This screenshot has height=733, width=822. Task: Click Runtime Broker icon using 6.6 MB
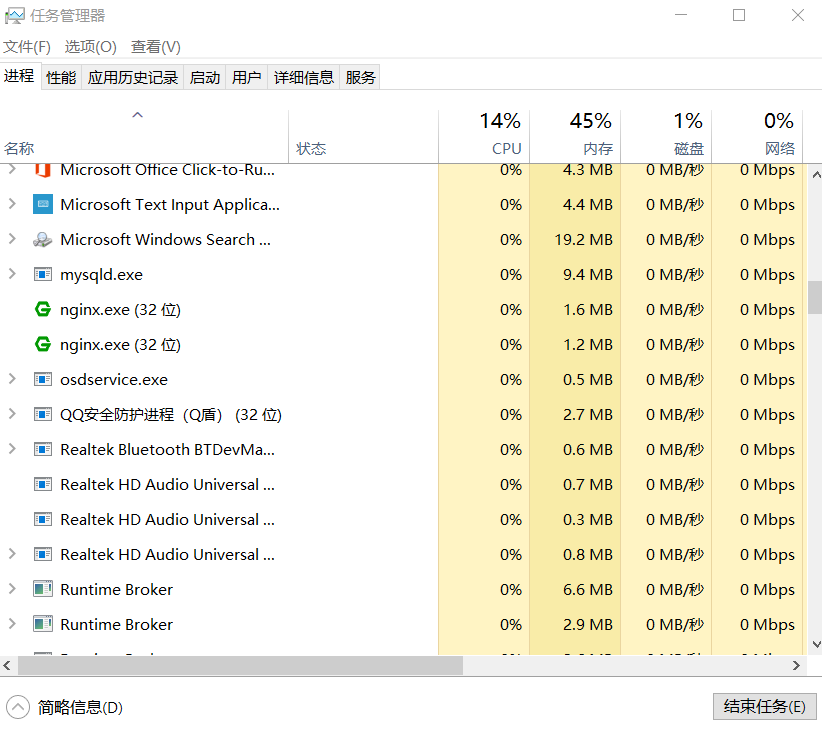click(x=43, y=589)
